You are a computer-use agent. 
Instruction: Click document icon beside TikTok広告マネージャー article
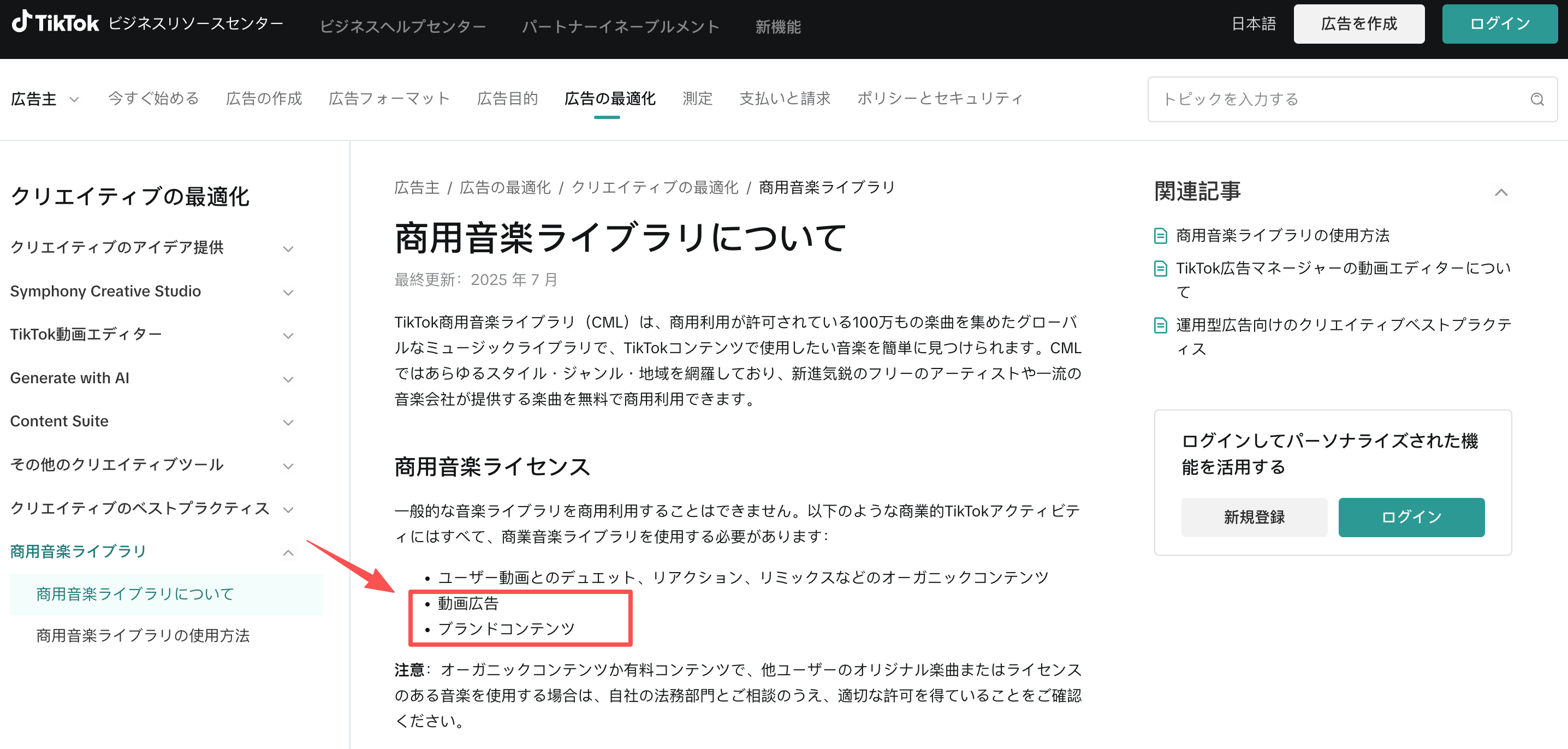pos(1160,269)
